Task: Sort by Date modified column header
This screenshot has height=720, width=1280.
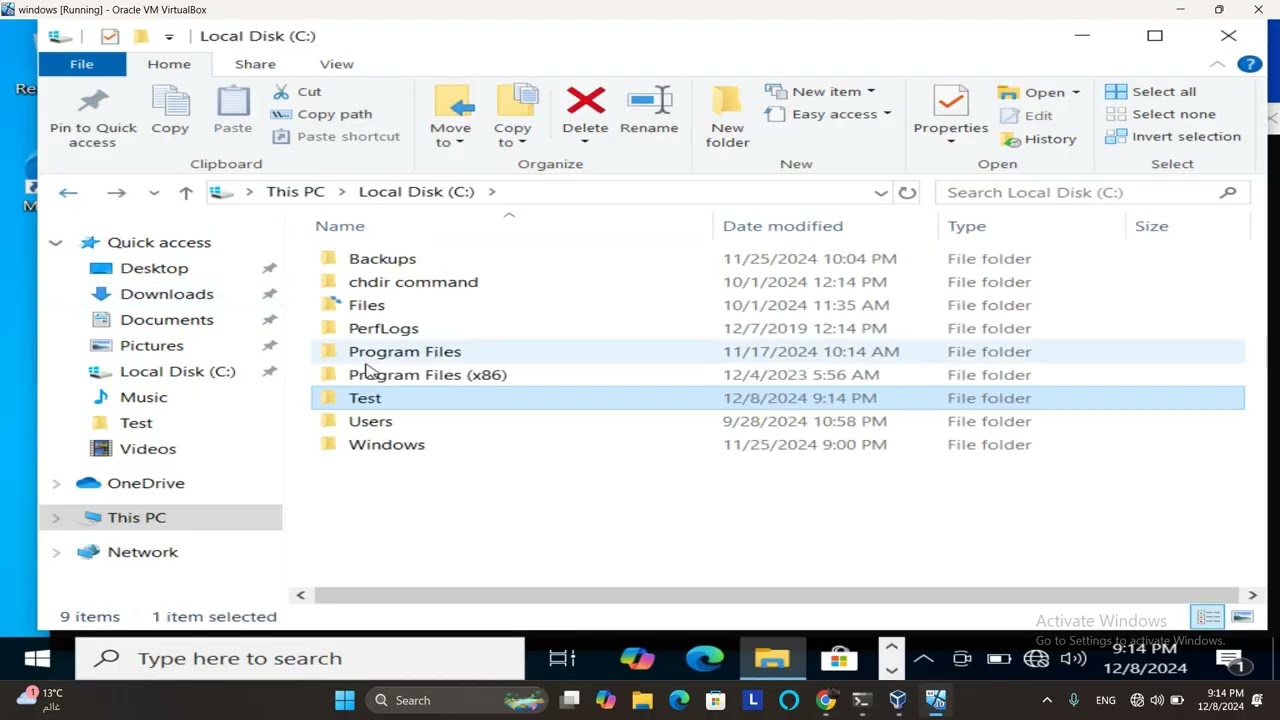Action: coord(783,226)
